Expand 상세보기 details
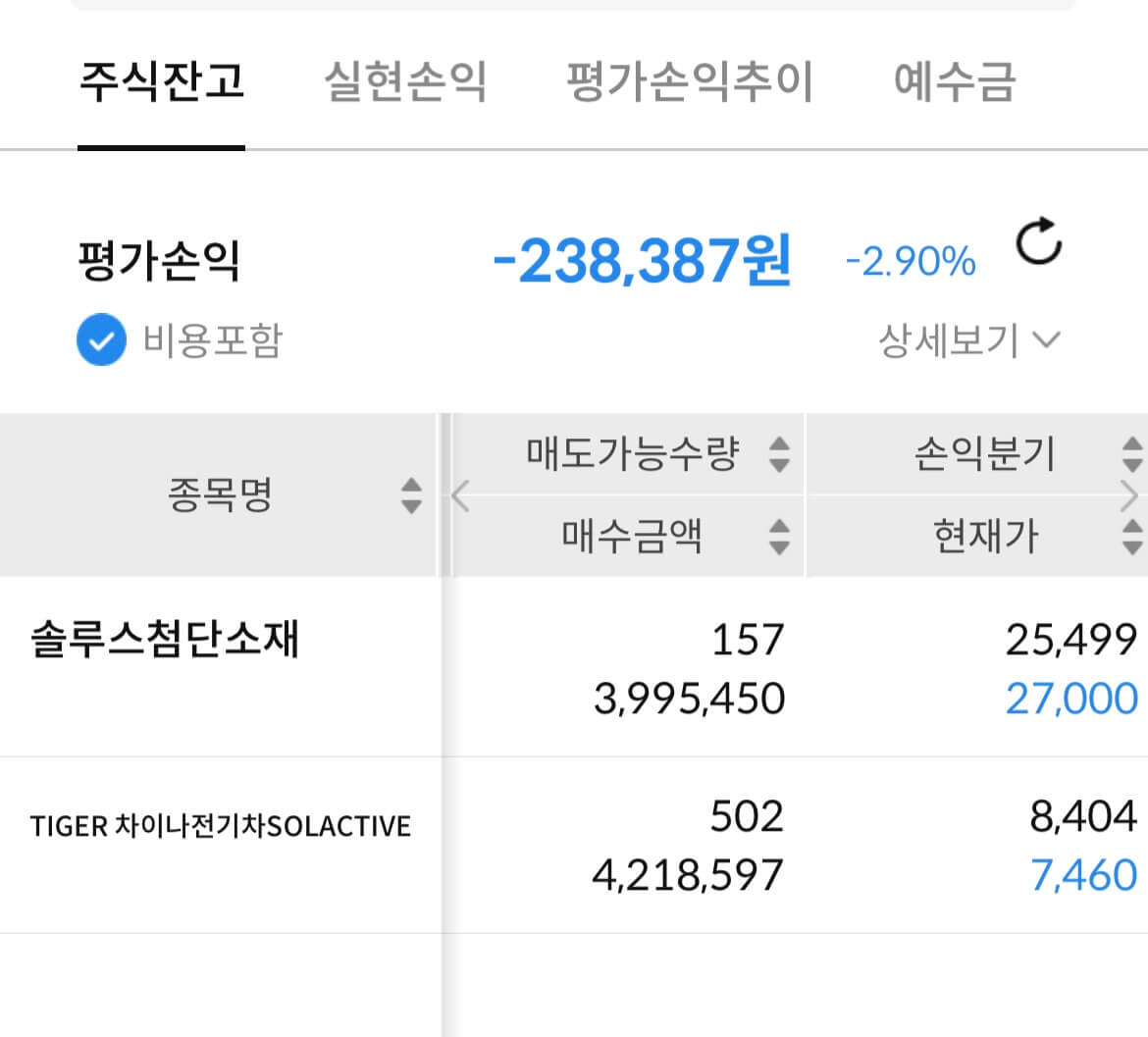 (x=968, y=340)
